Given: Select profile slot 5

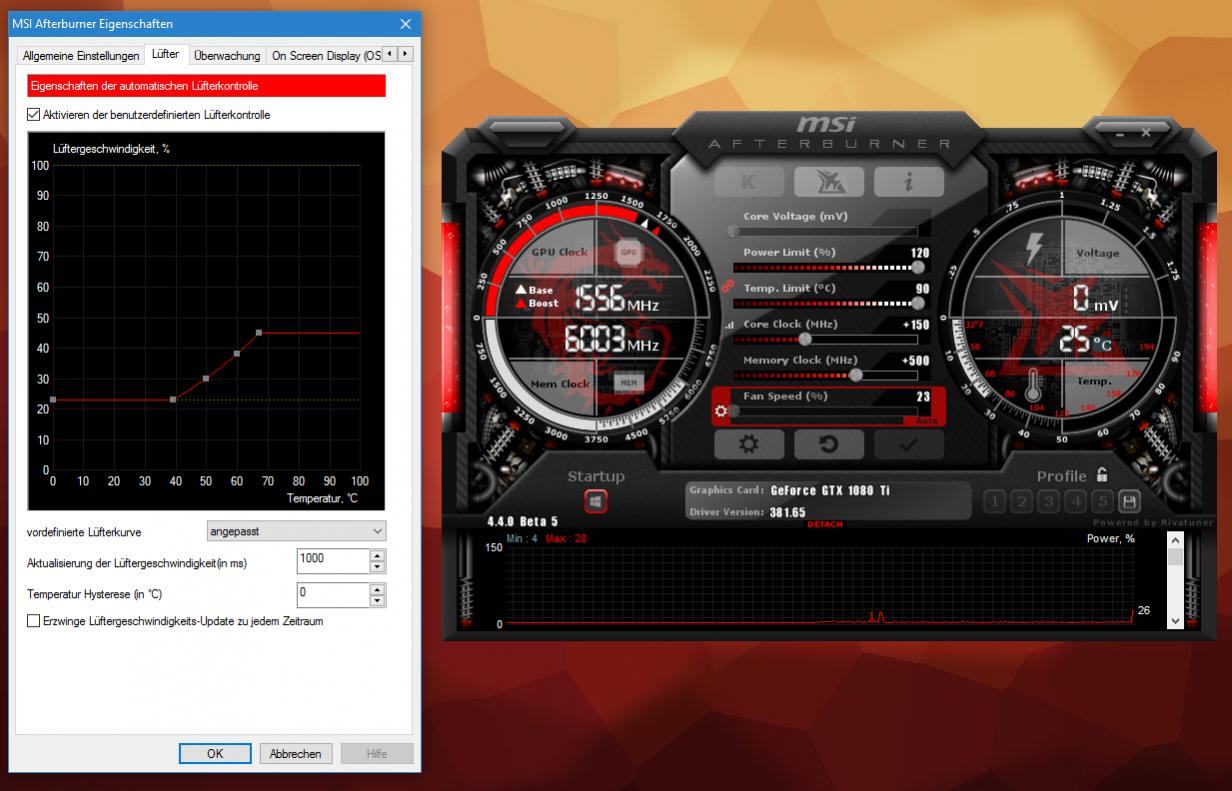Looking at the screenshot, I should pos(1102,502).
